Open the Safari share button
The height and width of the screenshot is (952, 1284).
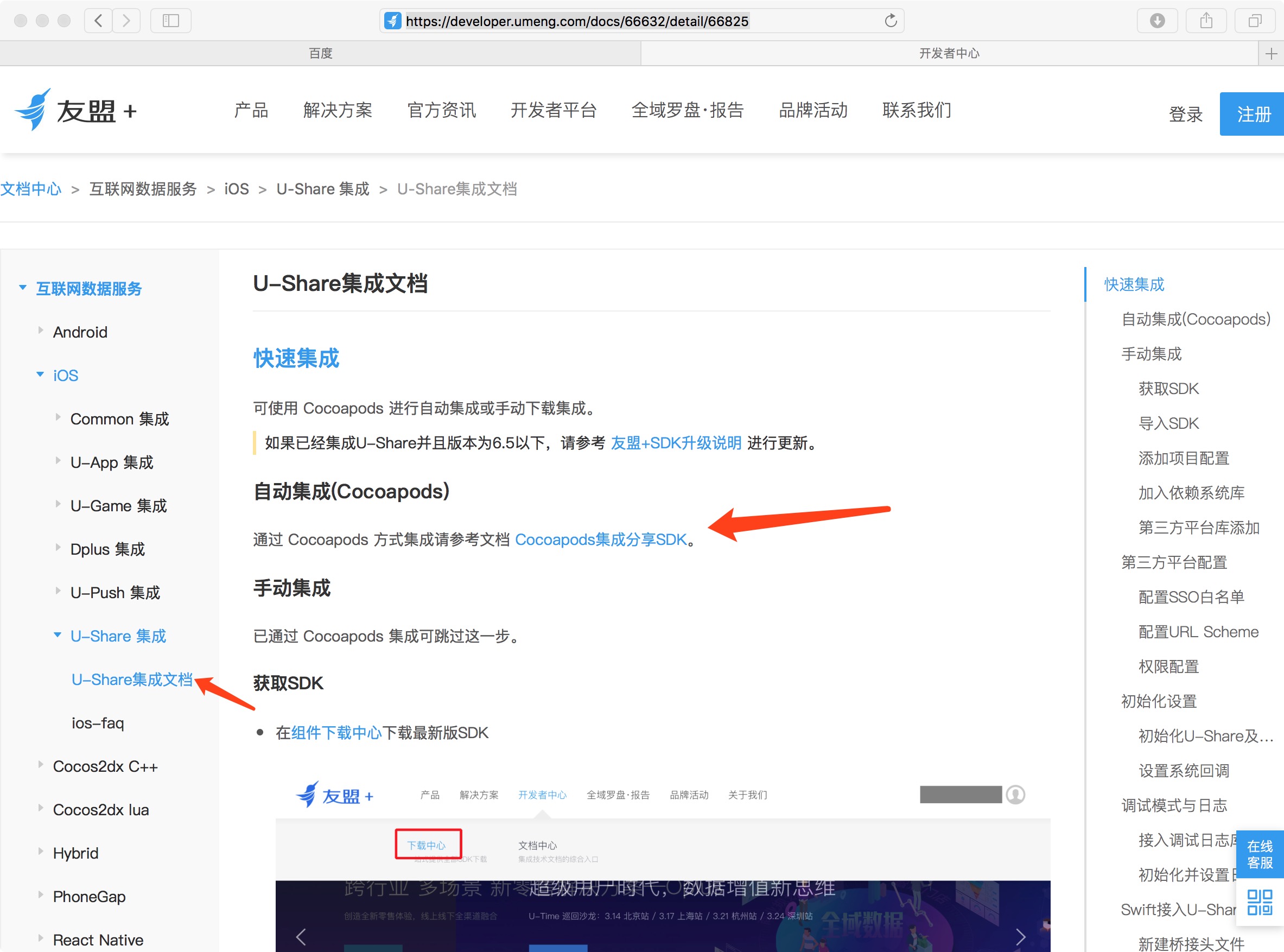1206,21
